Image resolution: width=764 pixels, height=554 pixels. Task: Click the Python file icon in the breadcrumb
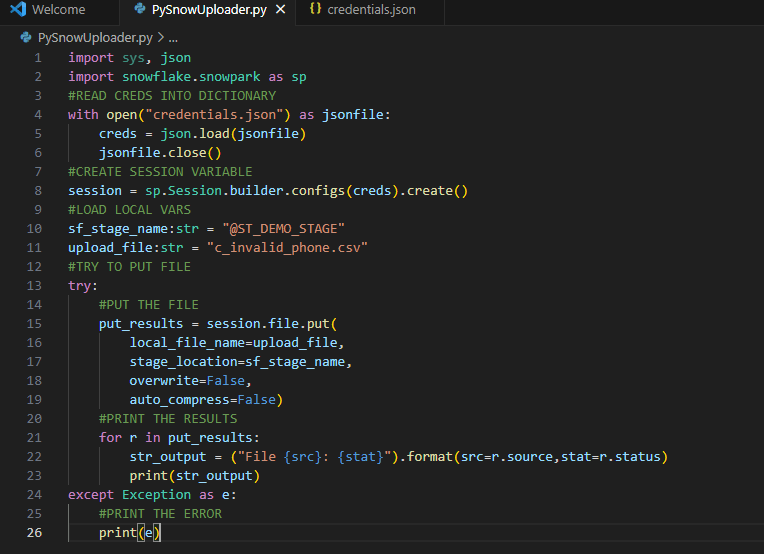26,37
